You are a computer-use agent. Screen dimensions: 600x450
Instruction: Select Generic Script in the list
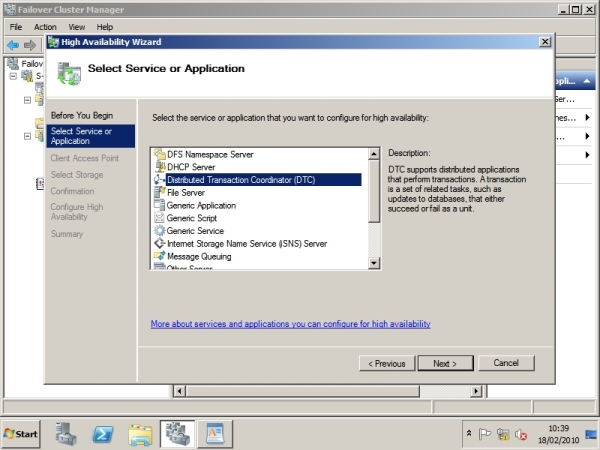[x=191, y=218]
